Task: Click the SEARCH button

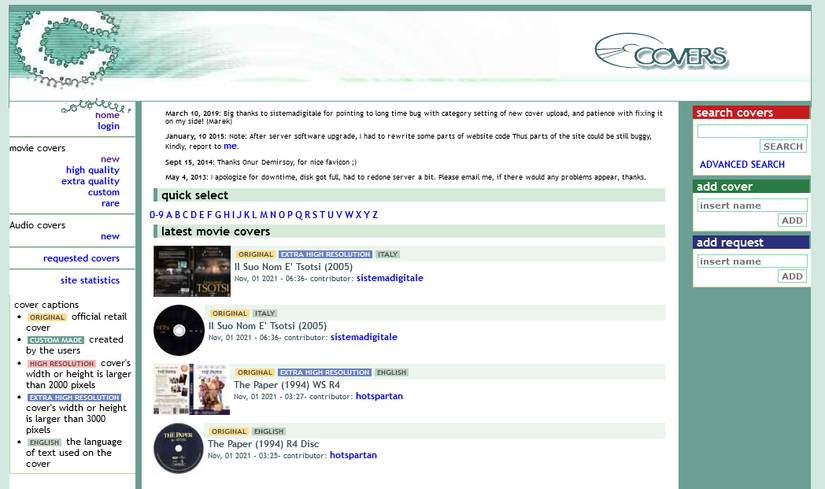Action: (783, 146)
